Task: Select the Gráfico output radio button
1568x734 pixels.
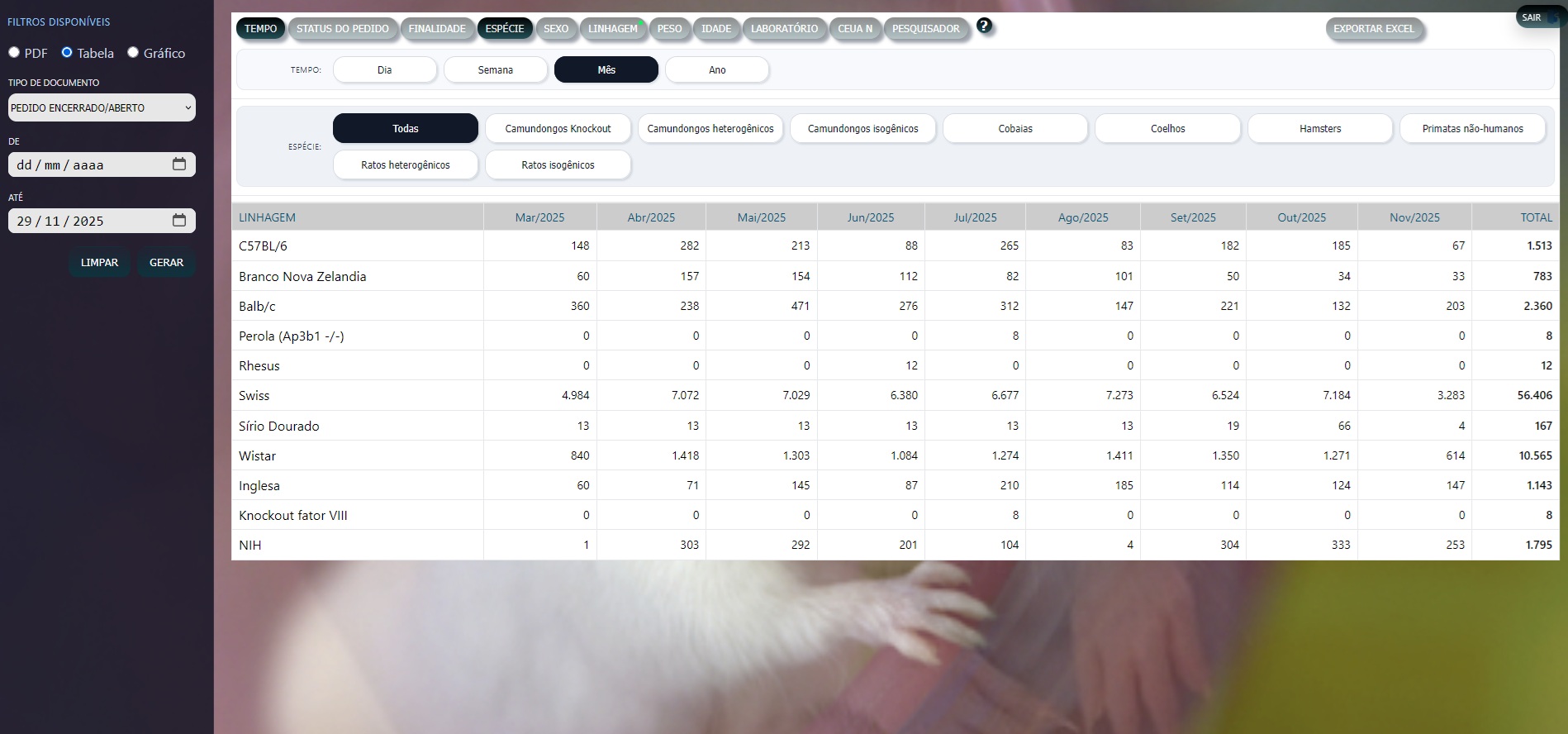Action: tap(133, 53)
